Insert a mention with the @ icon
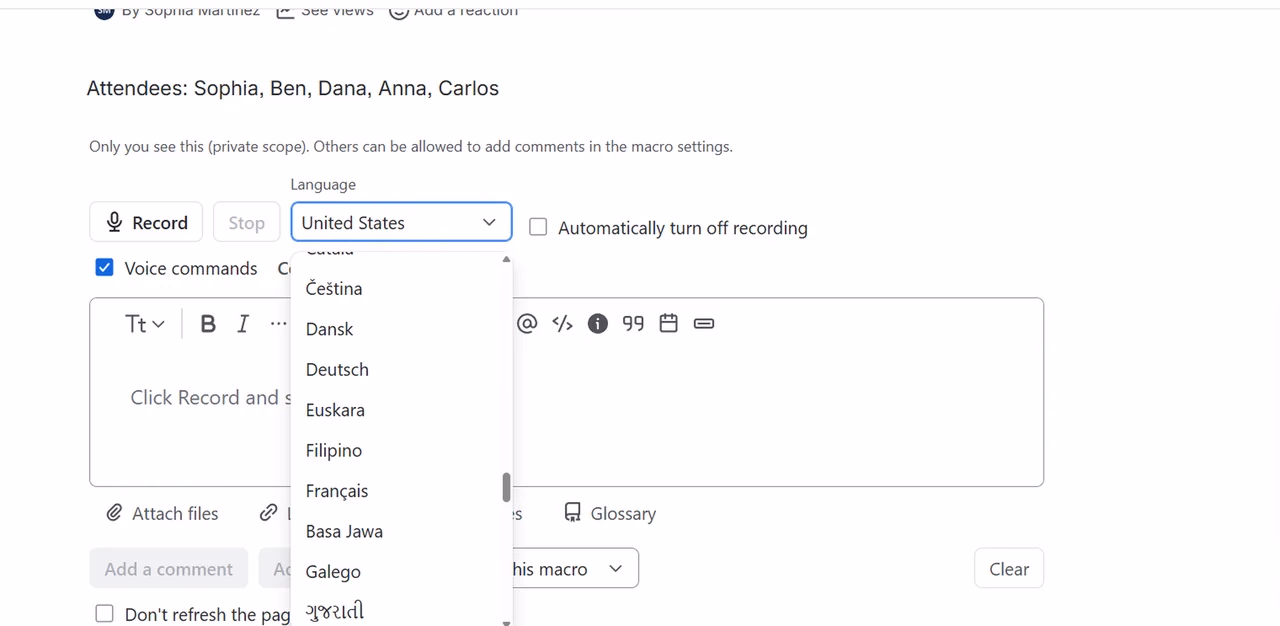Image resolution: width=1280 pixels, height=626 pixels. click(x=527, y=323)
